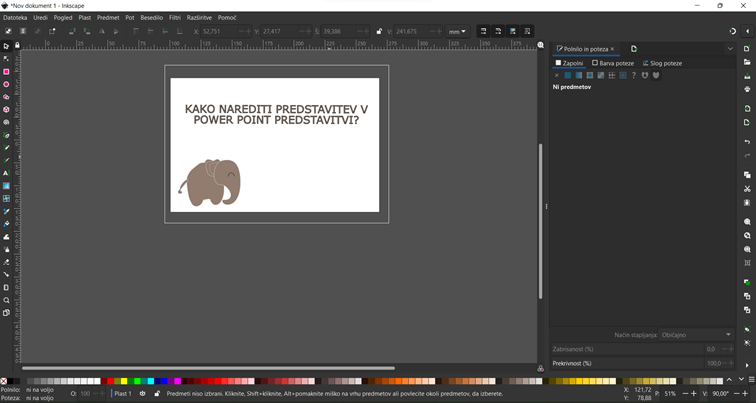Flip selected objects horizontally

coord(102,31)
